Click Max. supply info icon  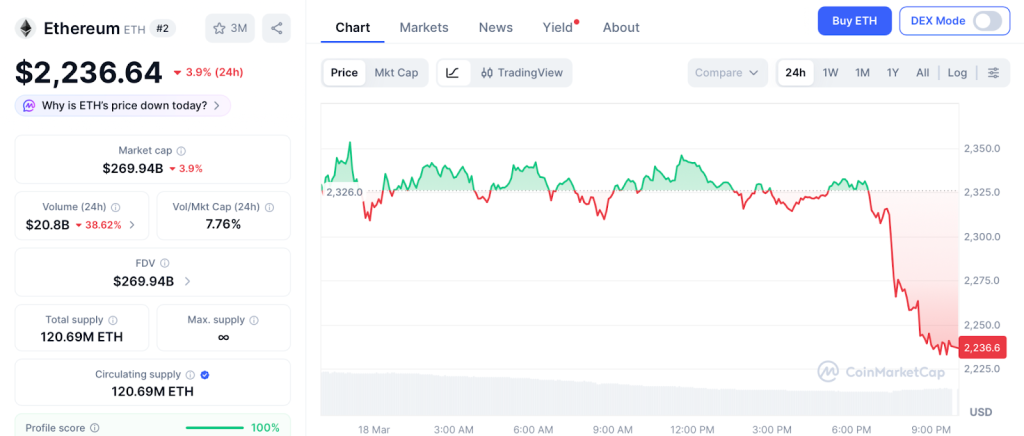253,320
